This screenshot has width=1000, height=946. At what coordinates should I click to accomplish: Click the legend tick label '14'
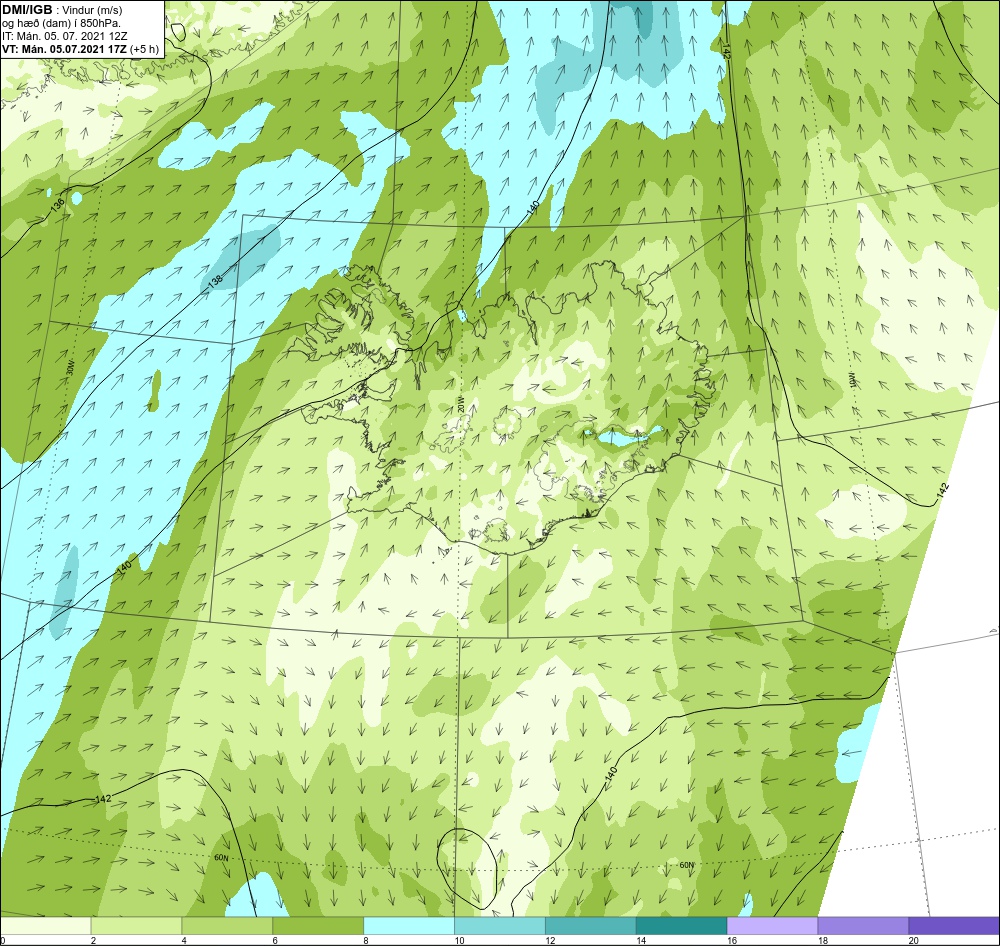click(x=641, y=940)
